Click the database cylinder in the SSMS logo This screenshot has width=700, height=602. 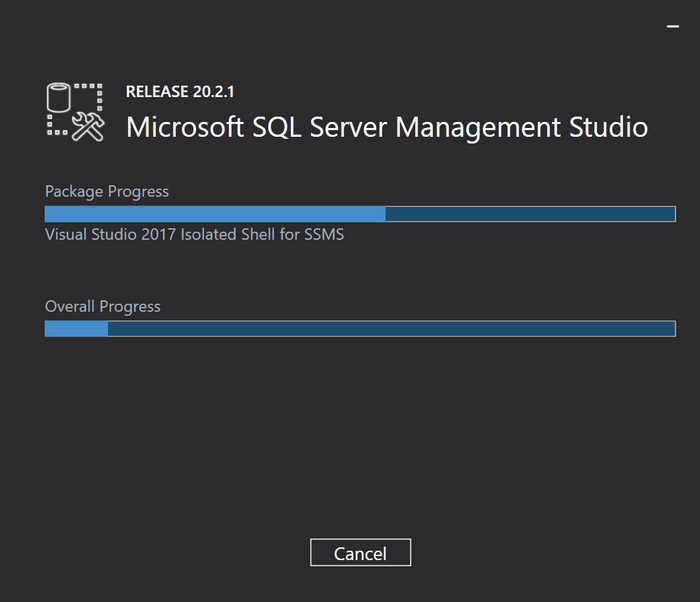coord(61,99)
